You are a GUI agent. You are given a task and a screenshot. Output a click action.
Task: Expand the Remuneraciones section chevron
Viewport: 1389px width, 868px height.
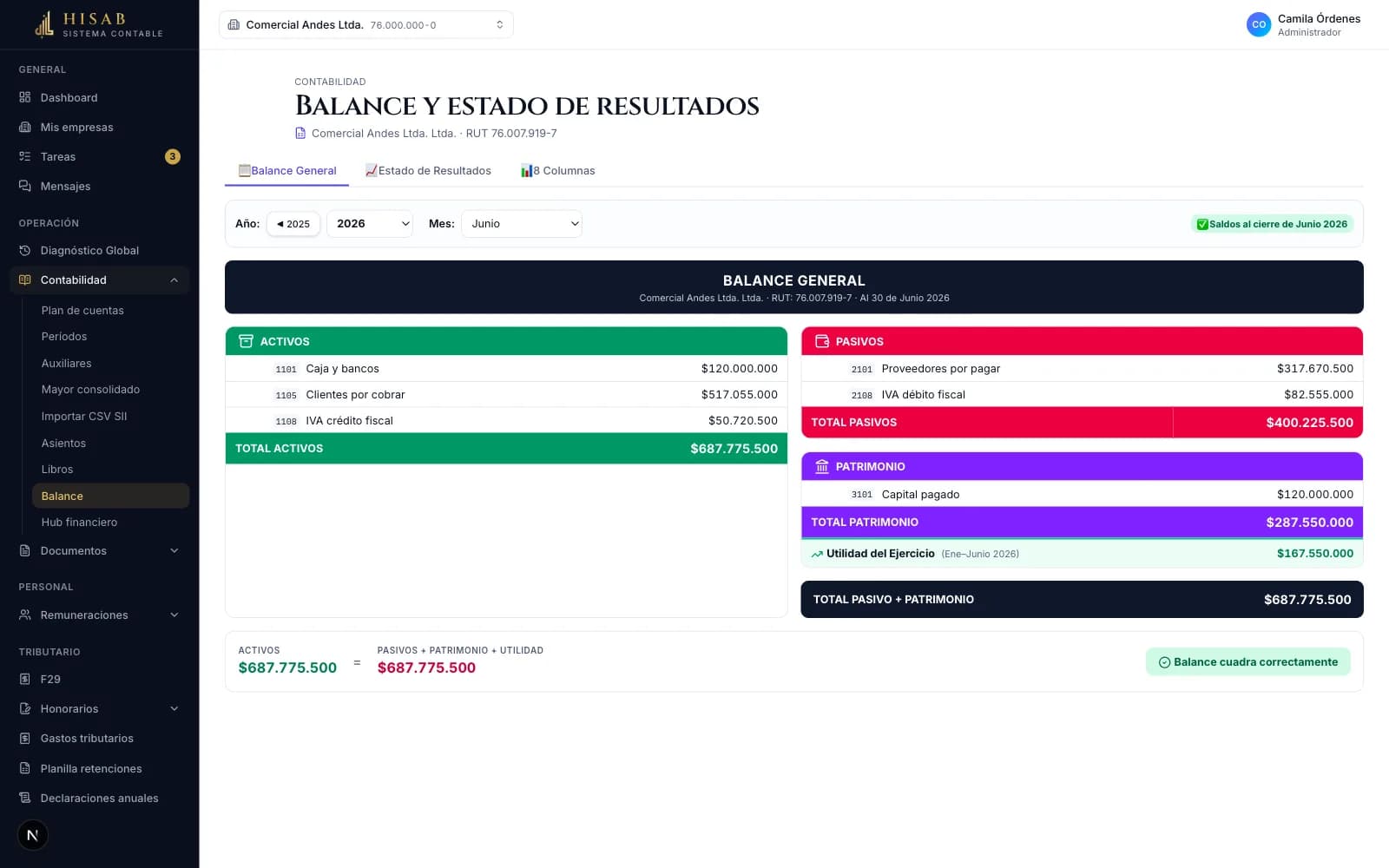(x=174, y=615)
